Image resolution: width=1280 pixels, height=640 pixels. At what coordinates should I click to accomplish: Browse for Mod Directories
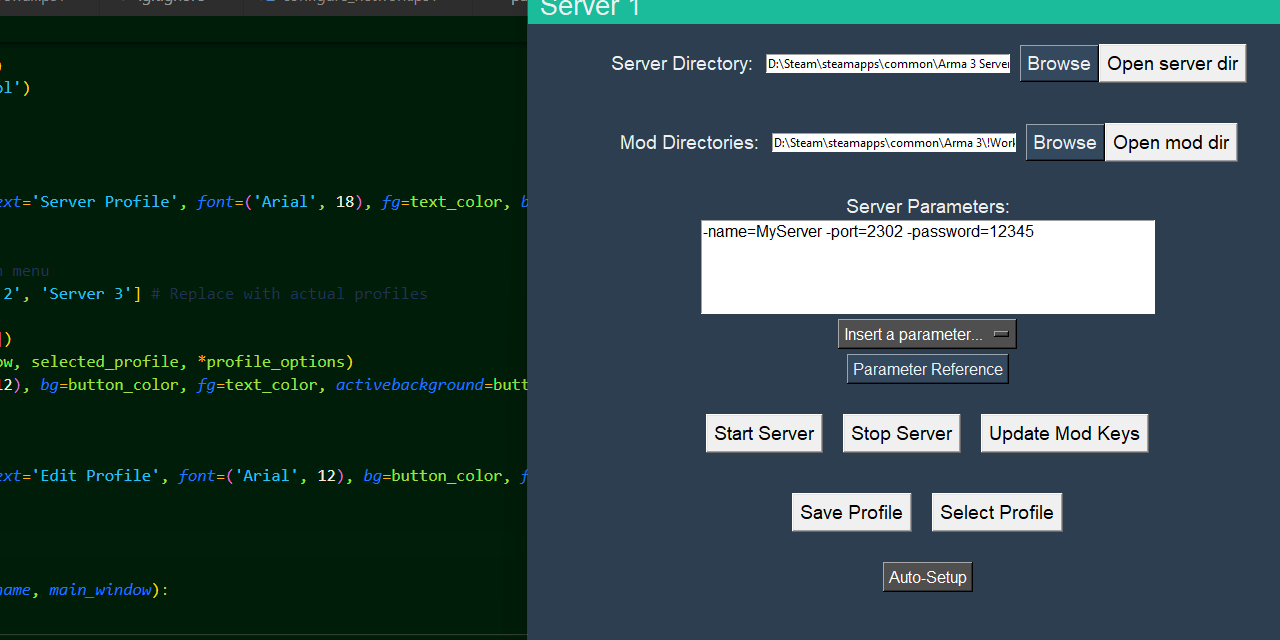click(1064, 141)
